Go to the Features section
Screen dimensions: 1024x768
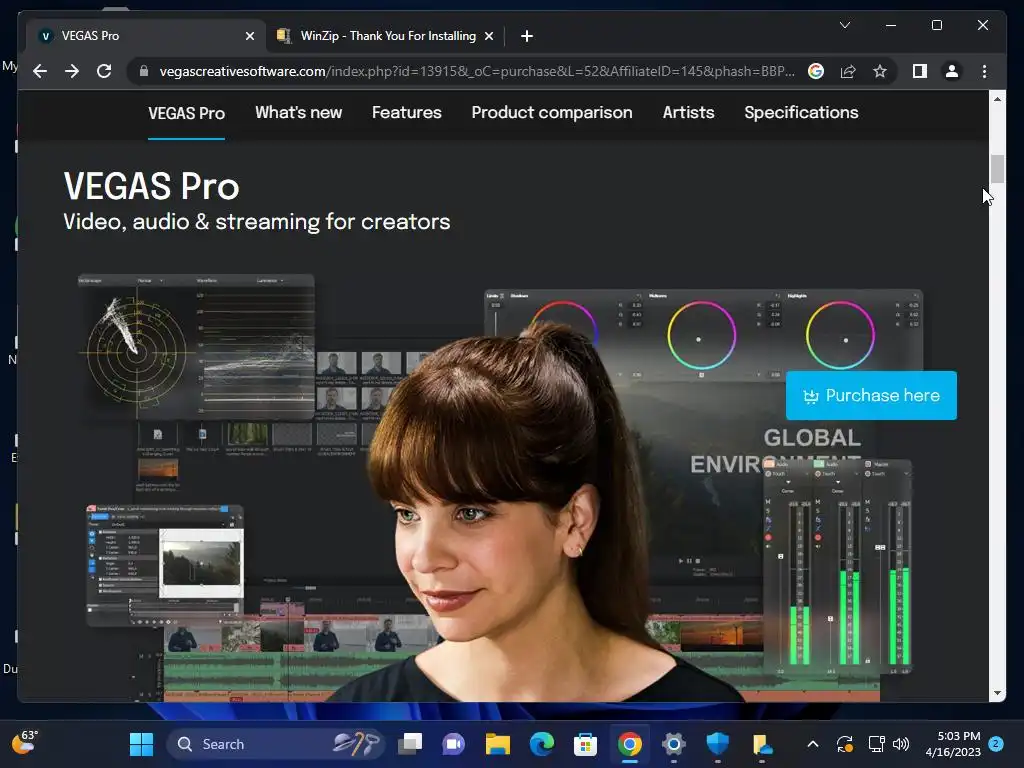[x=407, y=112]
